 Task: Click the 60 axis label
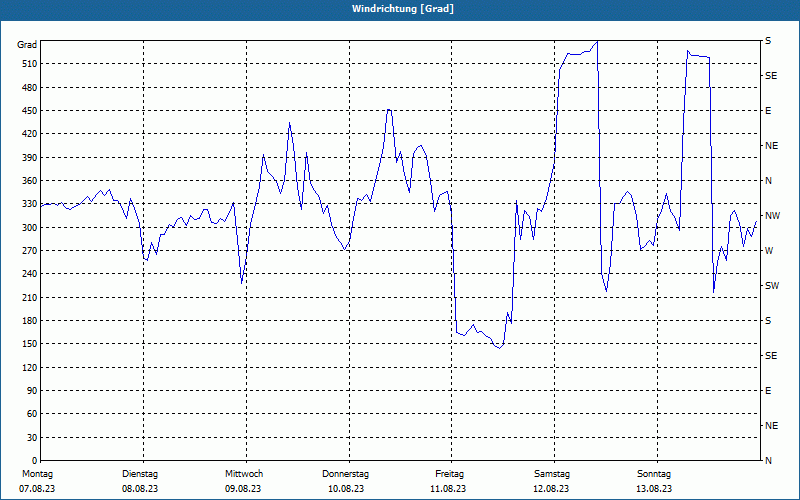click(x=32, y=414)
